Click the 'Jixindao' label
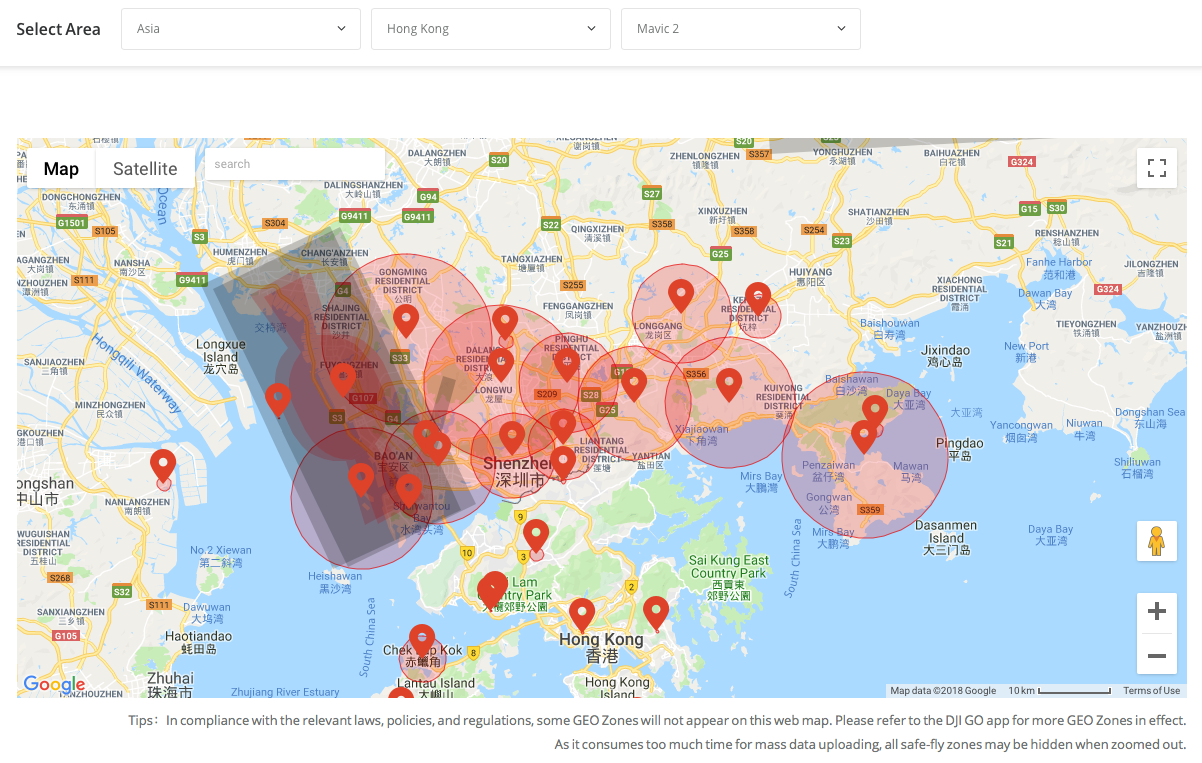Image resolution: width=1202 pixels, height=763 pixels. coord(945,356)
